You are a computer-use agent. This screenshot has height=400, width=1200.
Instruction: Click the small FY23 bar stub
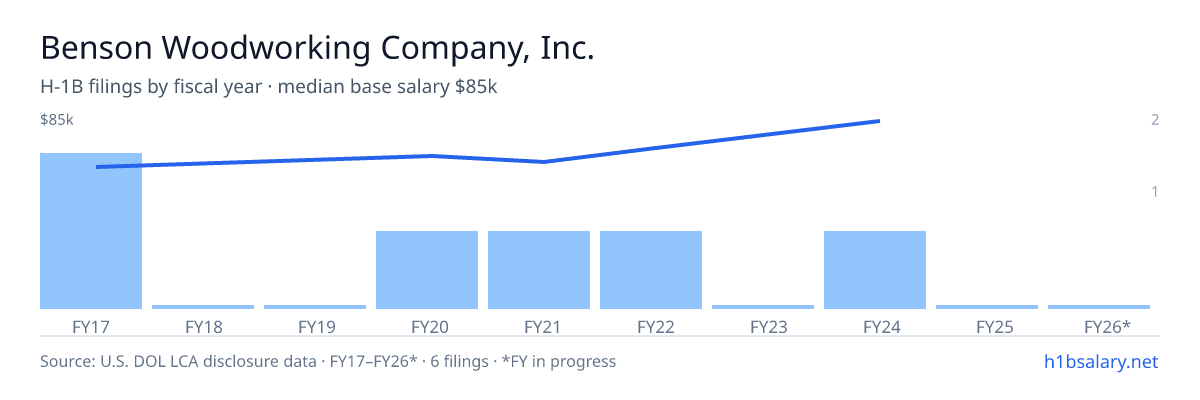point(763,307)
